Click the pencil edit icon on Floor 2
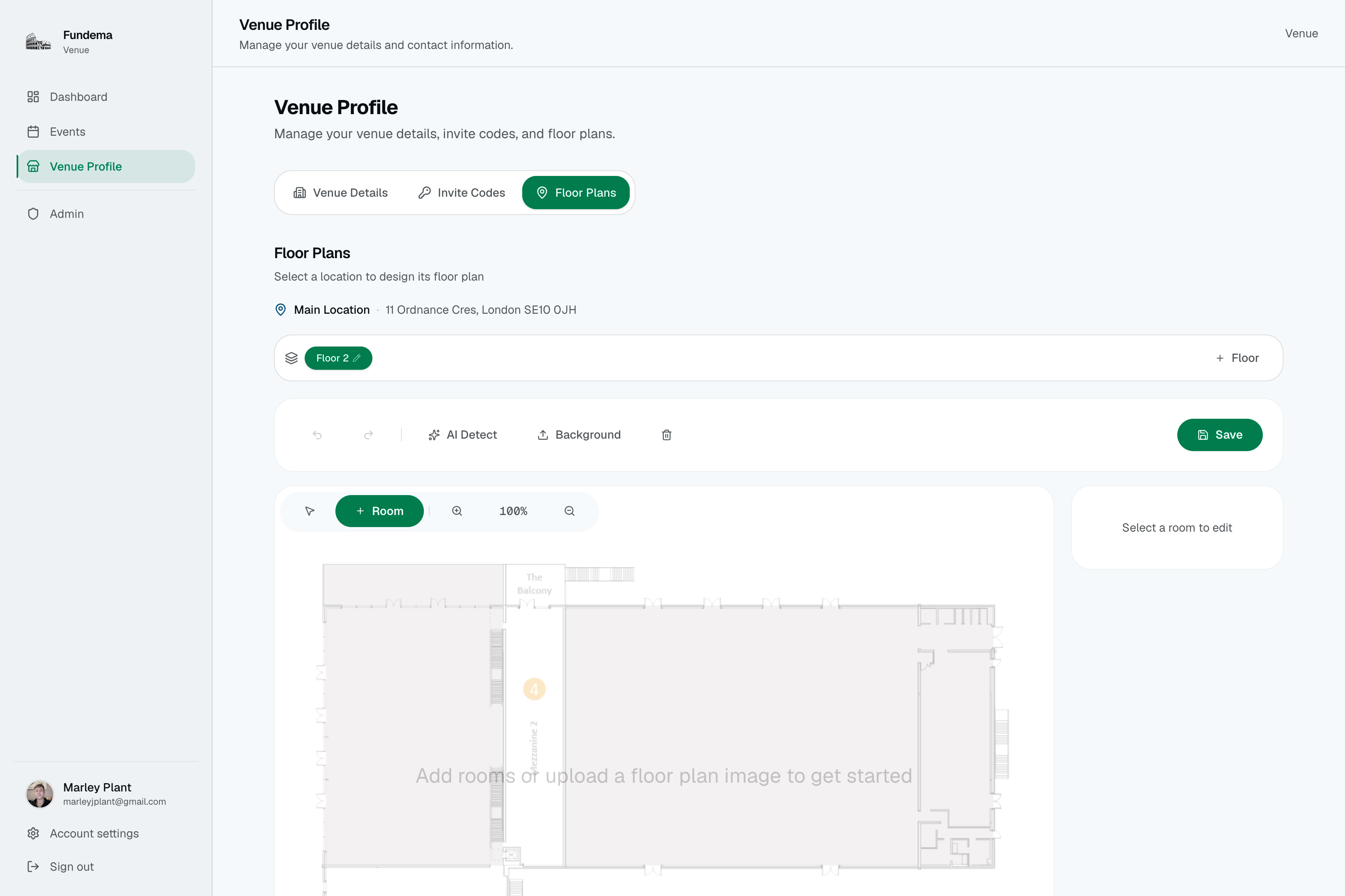Screen dimensions: 1345x896 (x=357, y=358)
